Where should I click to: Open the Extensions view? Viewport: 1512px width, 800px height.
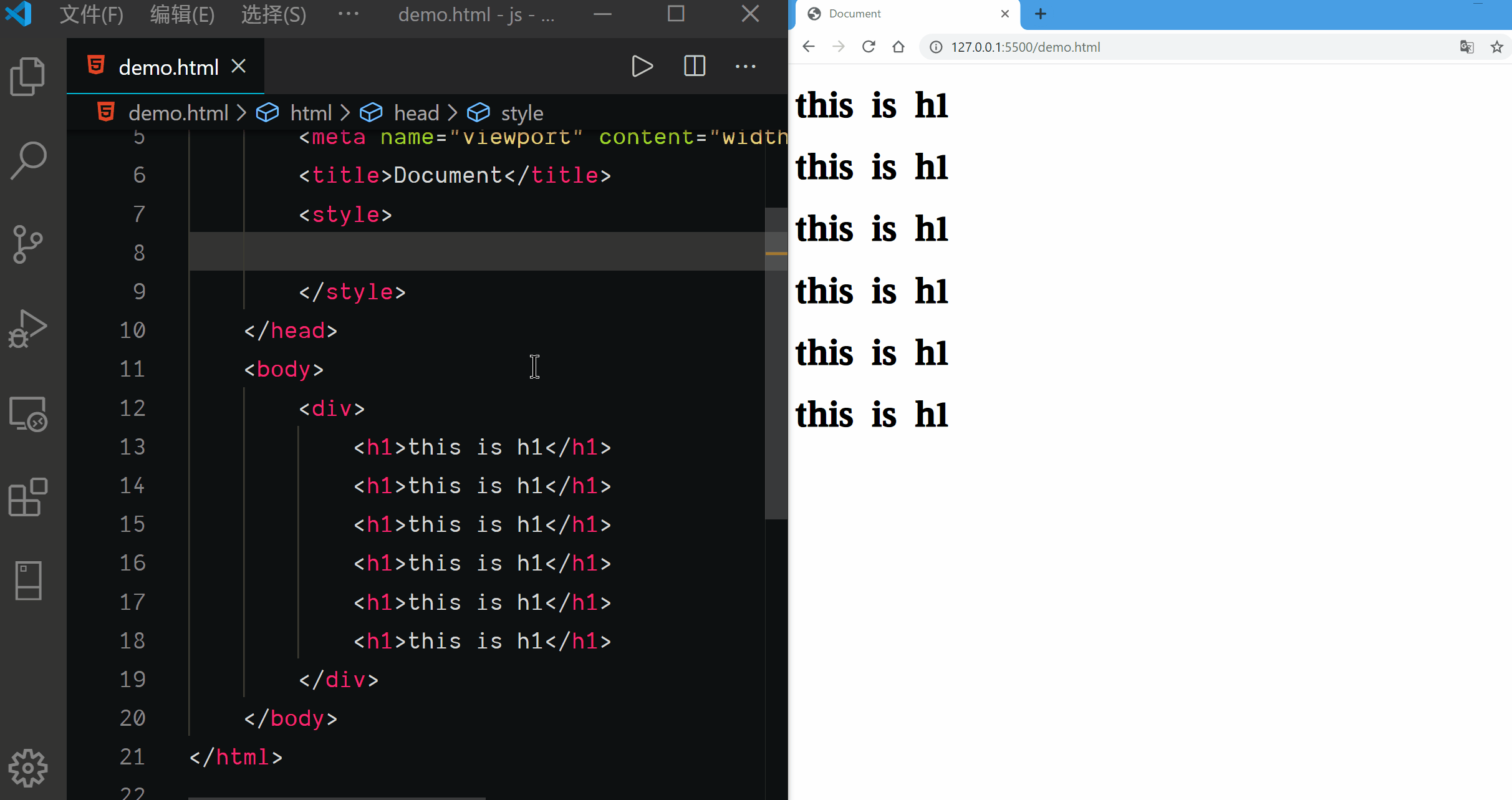27,497
